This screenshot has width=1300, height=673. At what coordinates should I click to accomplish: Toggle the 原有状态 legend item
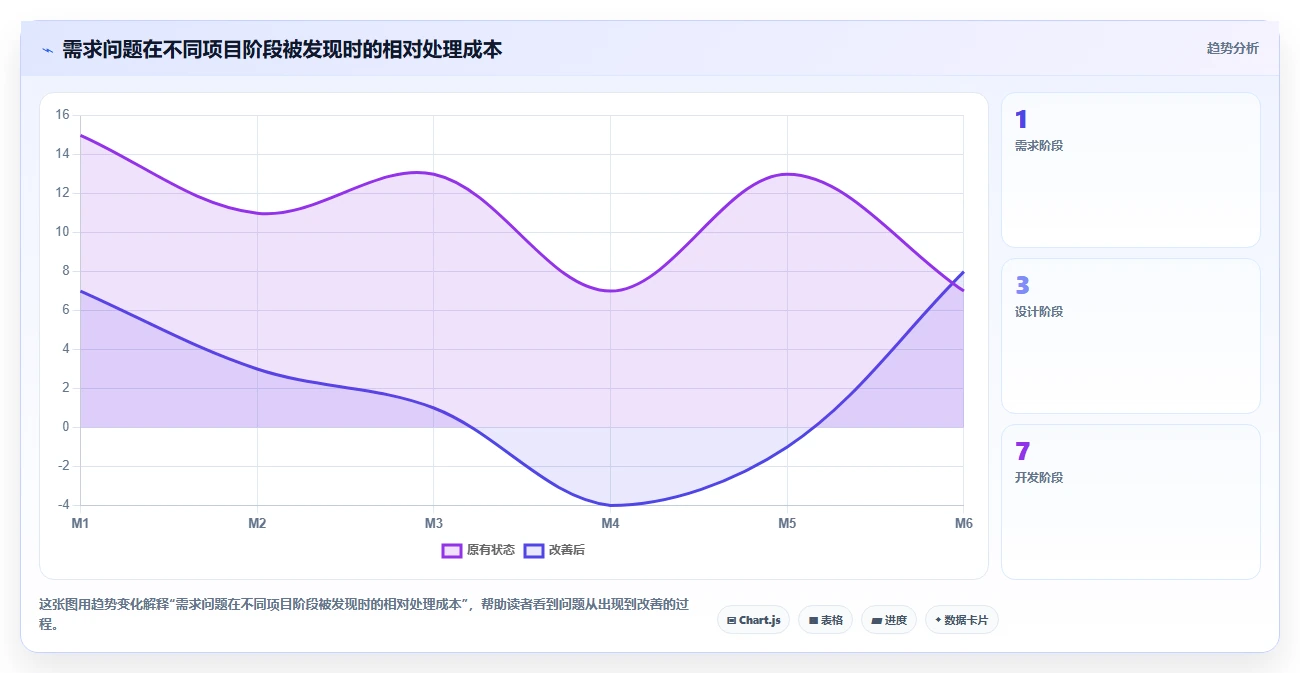pyautogui.click(x=478, y=550)
